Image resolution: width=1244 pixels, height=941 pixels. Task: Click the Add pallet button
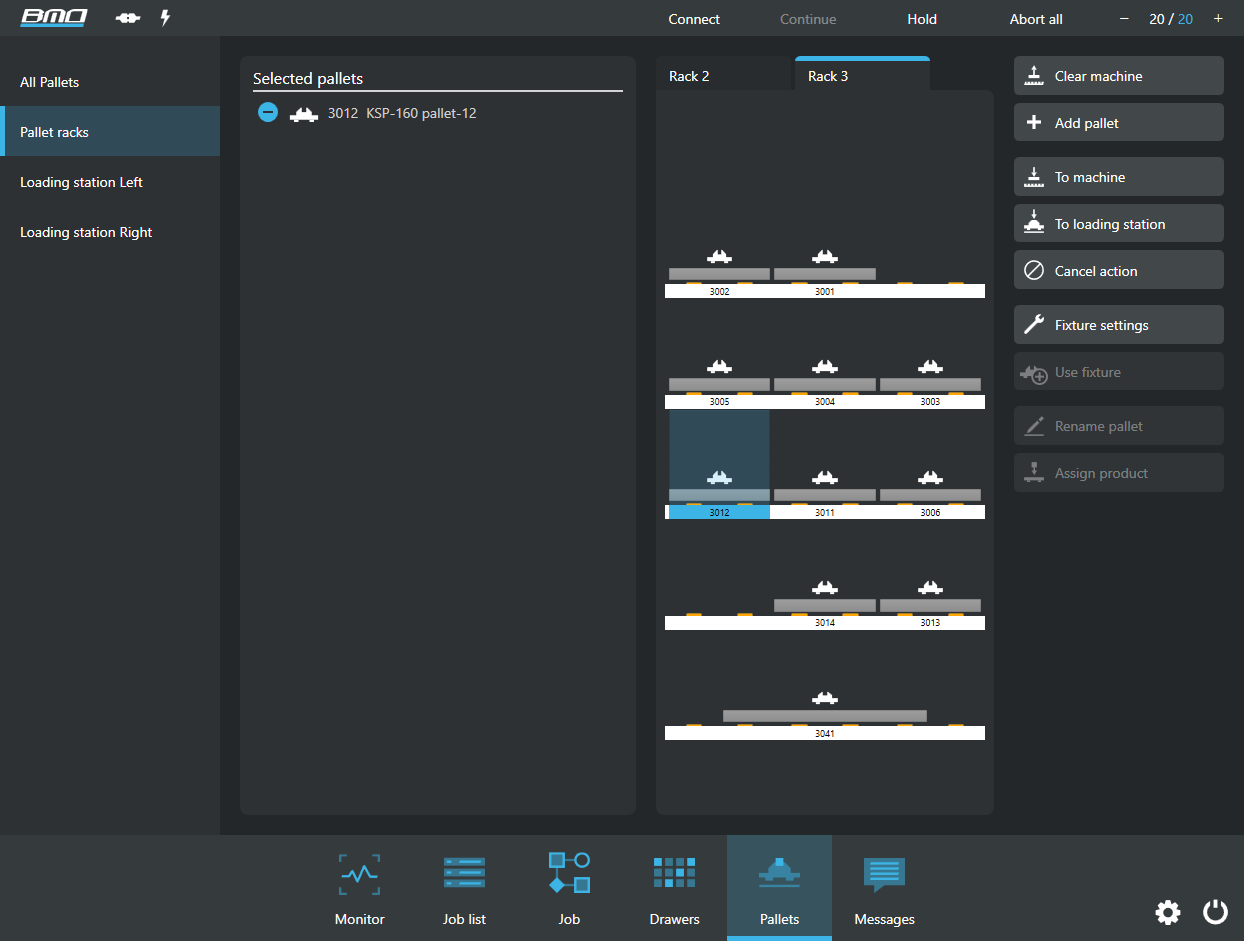tap(1118, 123)
